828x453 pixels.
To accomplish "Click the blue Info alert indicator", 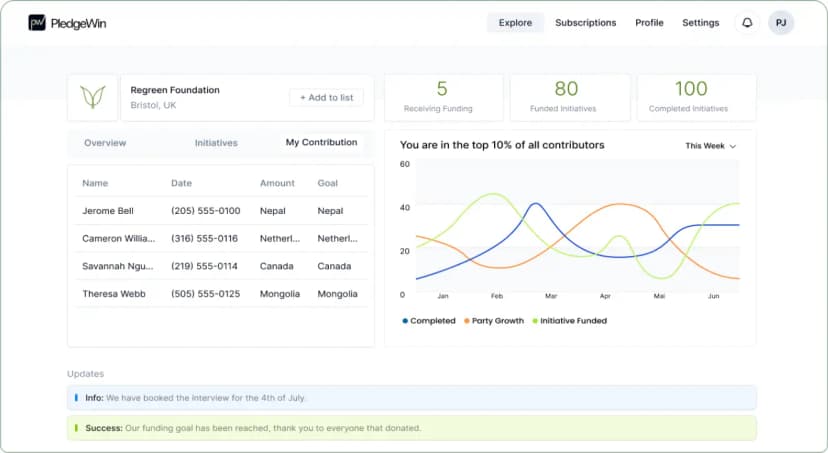I will tap(76, 398).
